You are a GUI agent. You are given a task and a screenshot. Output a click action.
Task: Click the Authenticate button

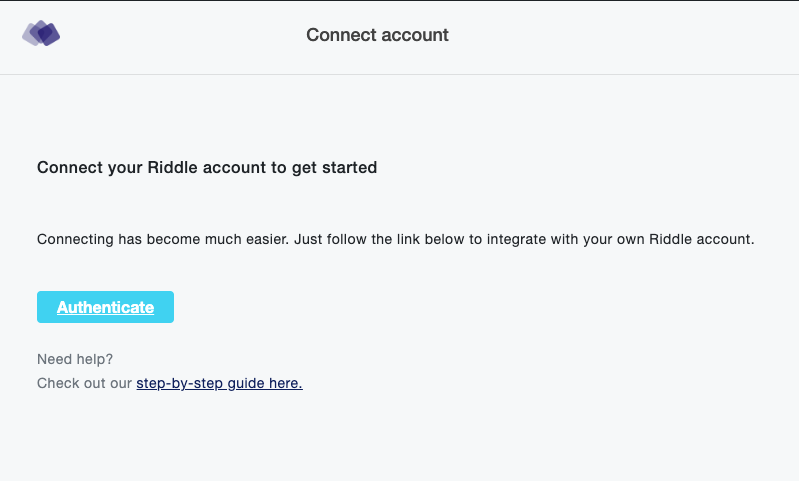[105, 307]
